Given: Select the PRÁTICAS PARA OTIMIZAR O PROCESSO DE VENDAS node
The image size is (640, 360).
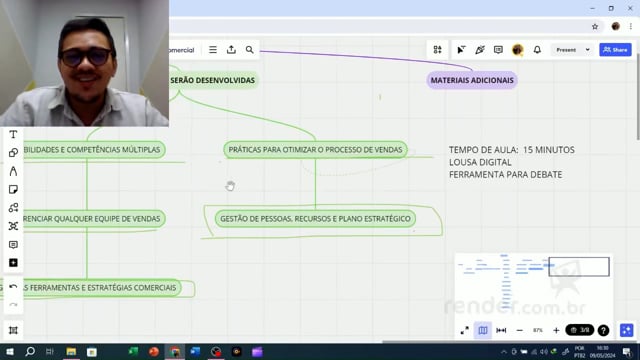Looking at the screenshot, I should click(315, 150).
